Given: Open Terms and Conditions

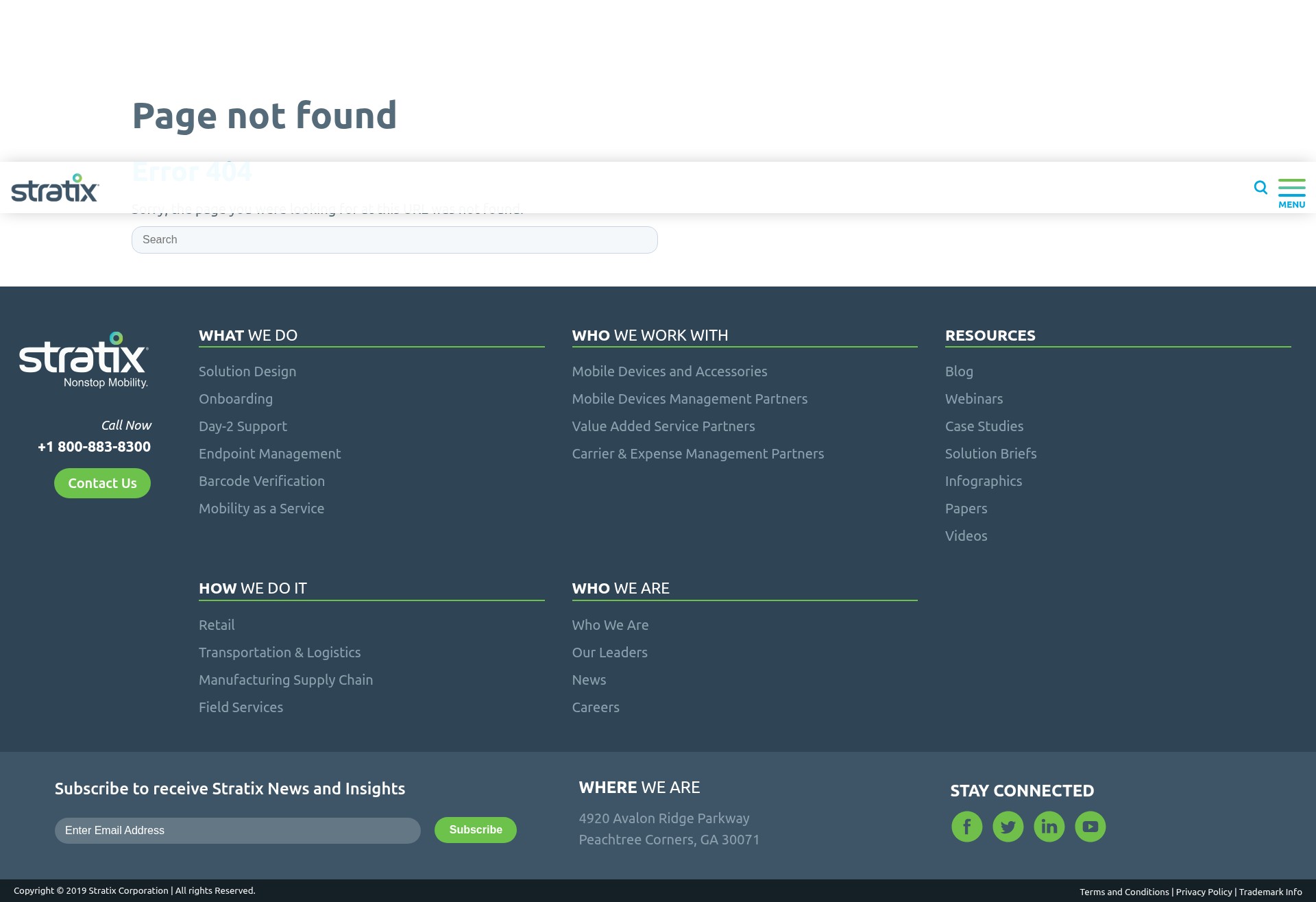Looking at the screenshot, I should (x=1124, y=892).
